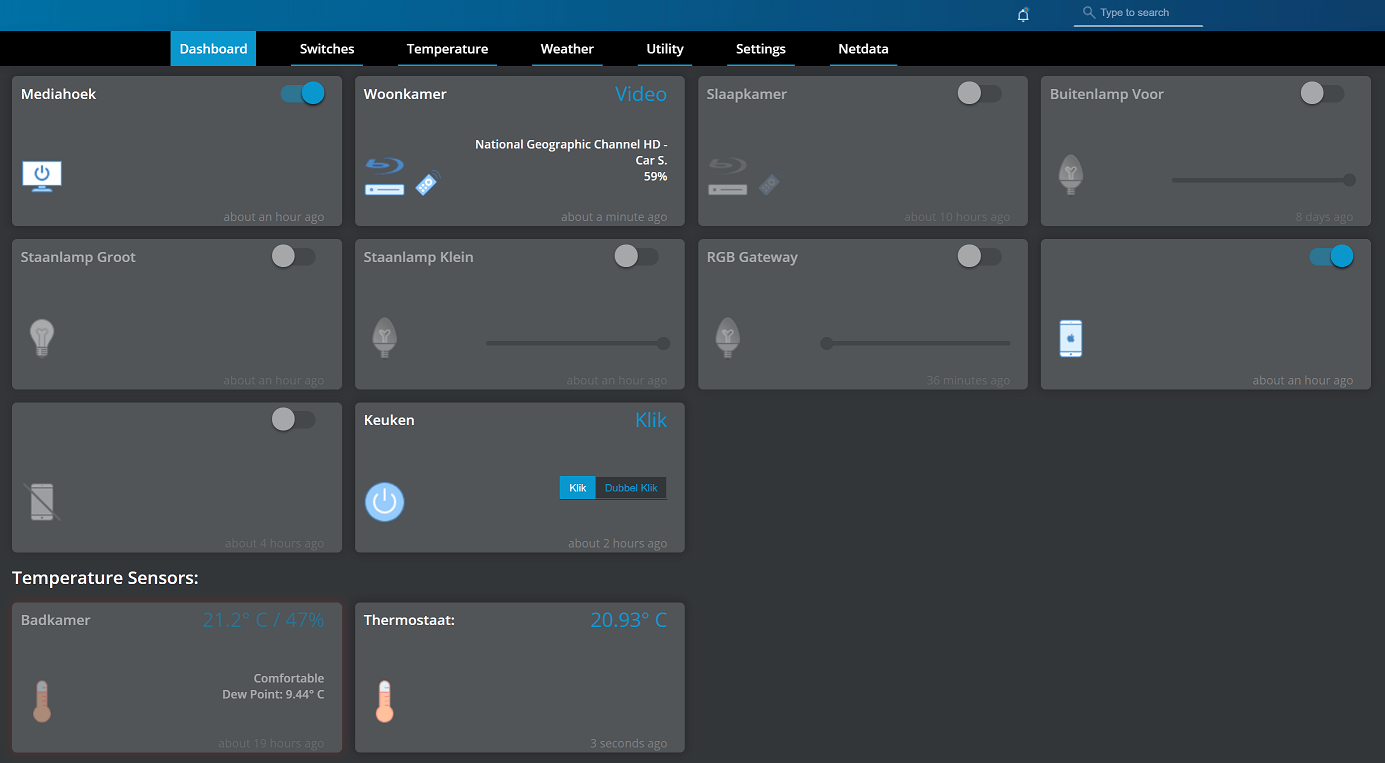Click the Woonkamer Video status text
The height and width of the screenshot is (763, 1385).
[x=641, y=94]
